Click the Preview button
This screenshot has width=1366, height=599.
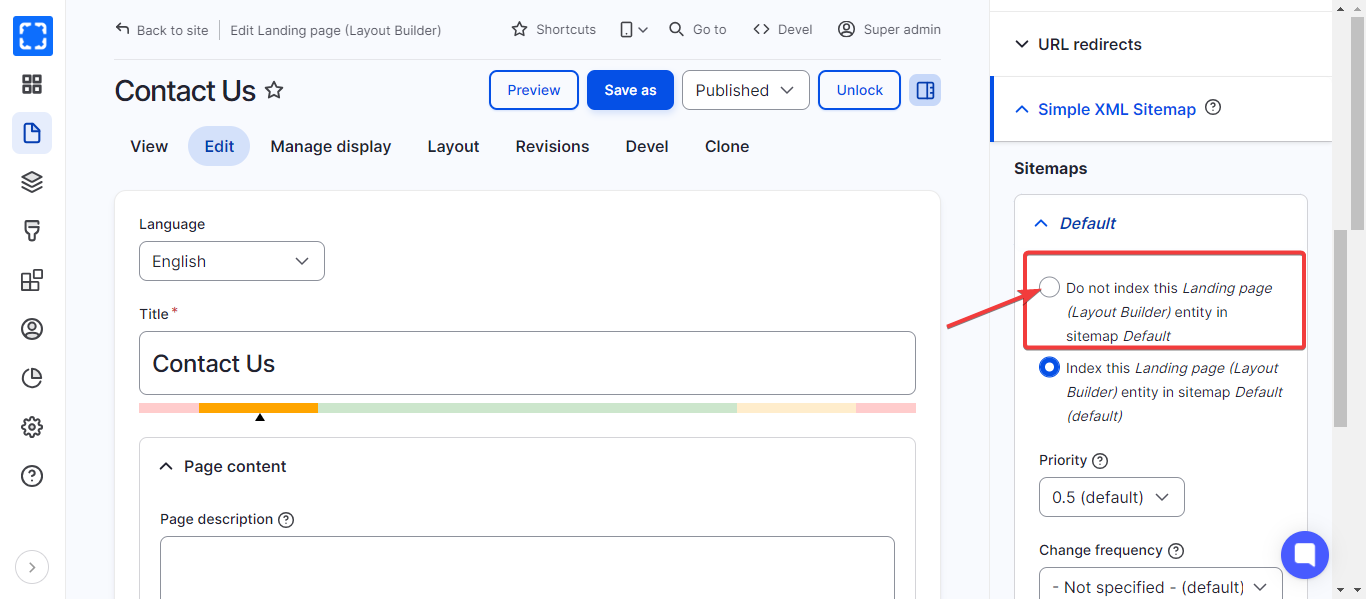(534, 90)
